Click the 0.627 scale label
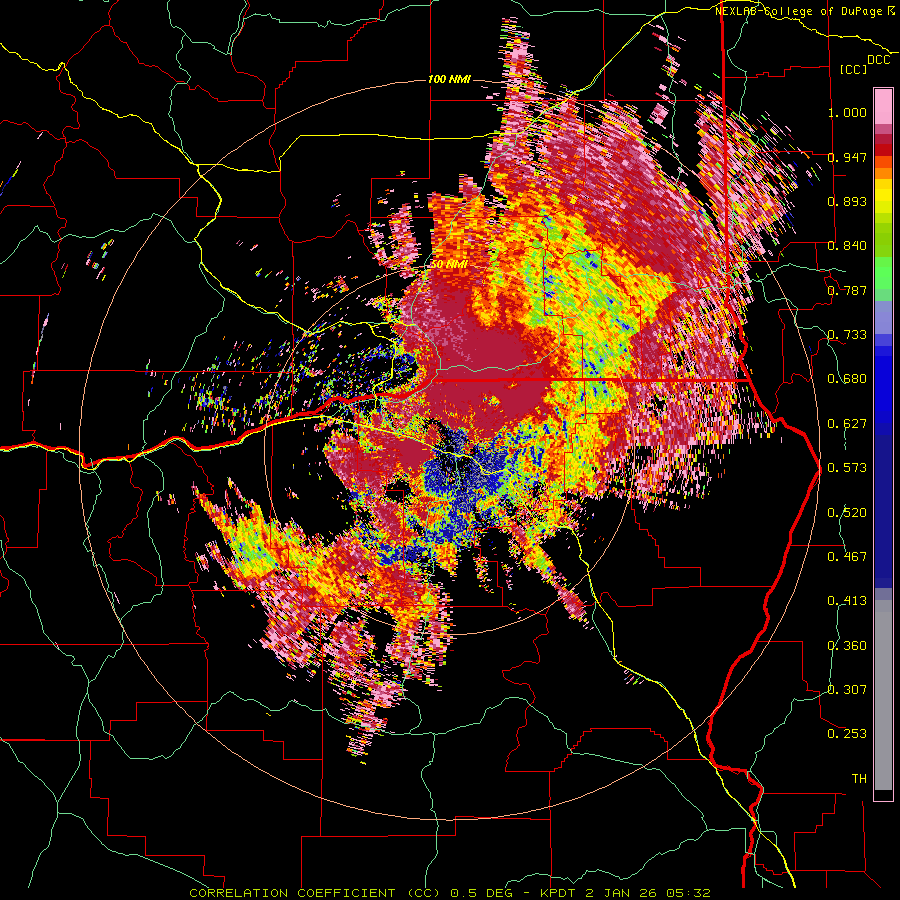This screenshot has height=900, width=900. tap(847, 424)
